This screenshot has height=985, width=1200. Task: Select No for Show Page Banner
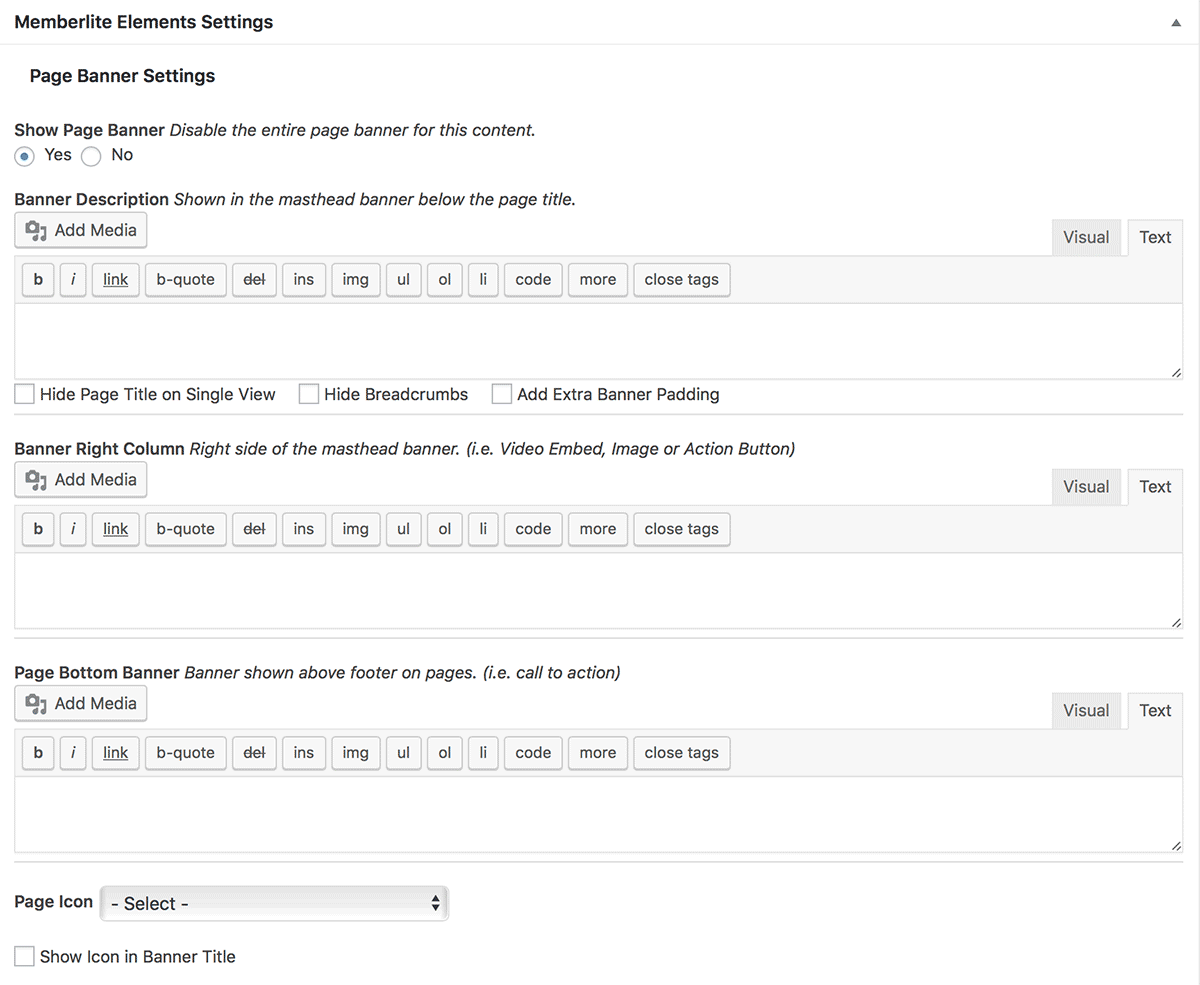tap(91, 156)
